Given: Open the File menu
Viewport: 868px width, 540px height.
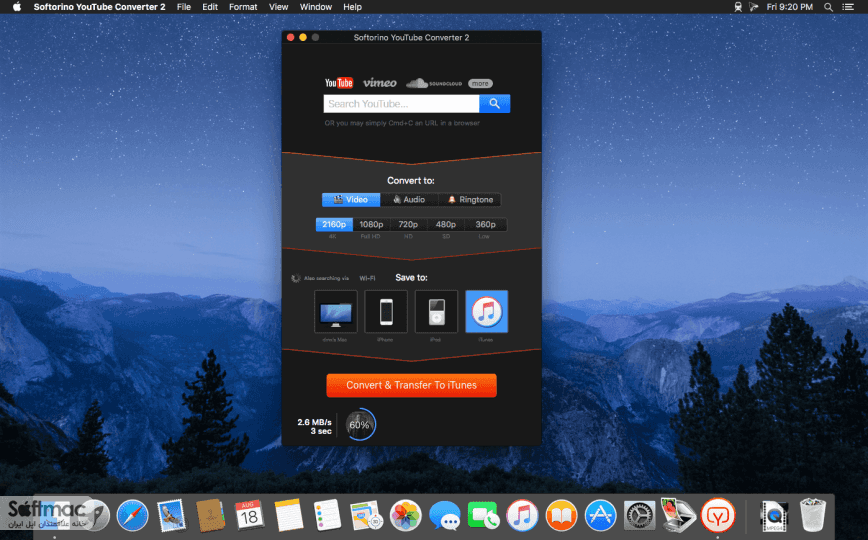Looking at the screenshot, I should [184, 7].
